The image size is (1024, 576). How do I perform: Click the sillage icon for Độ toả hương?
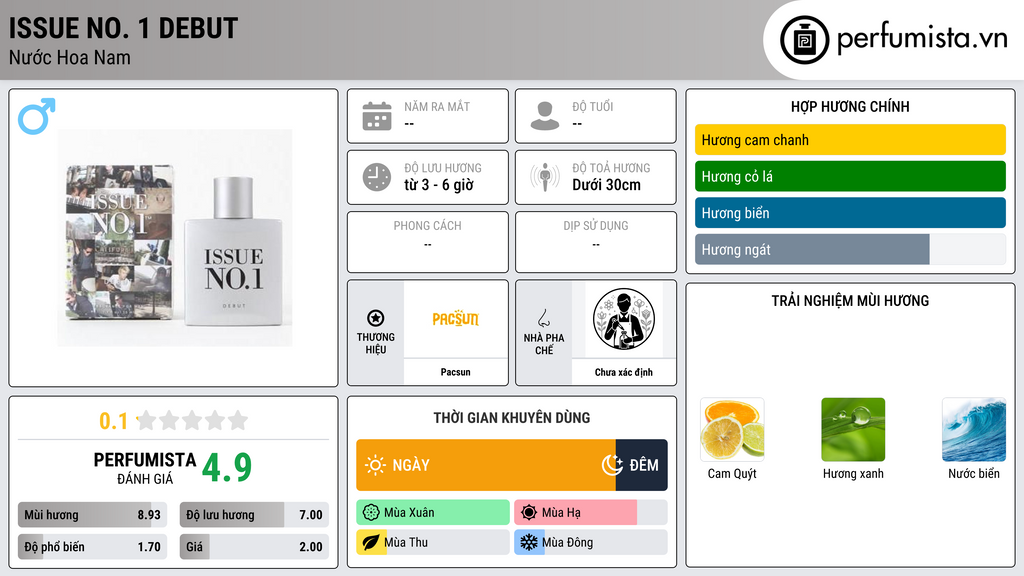click(545, 177)
